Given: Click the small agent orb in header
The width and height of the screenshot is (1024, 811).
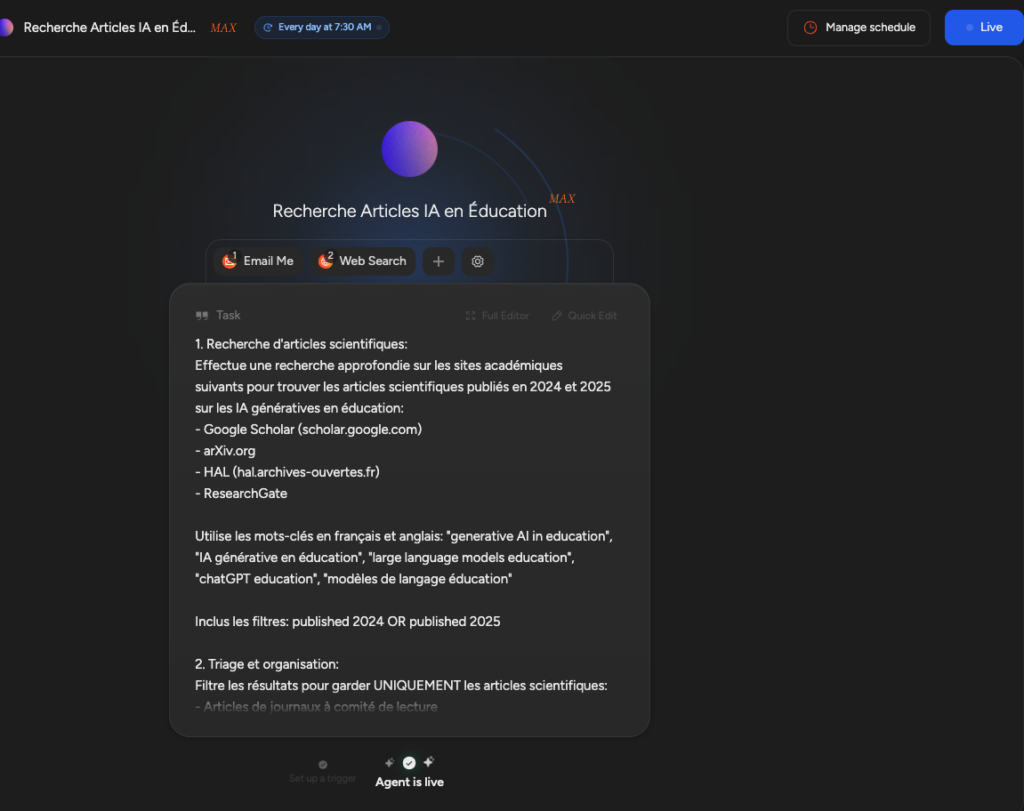Looking at the screenshot, I should click(x=6, y=27).
